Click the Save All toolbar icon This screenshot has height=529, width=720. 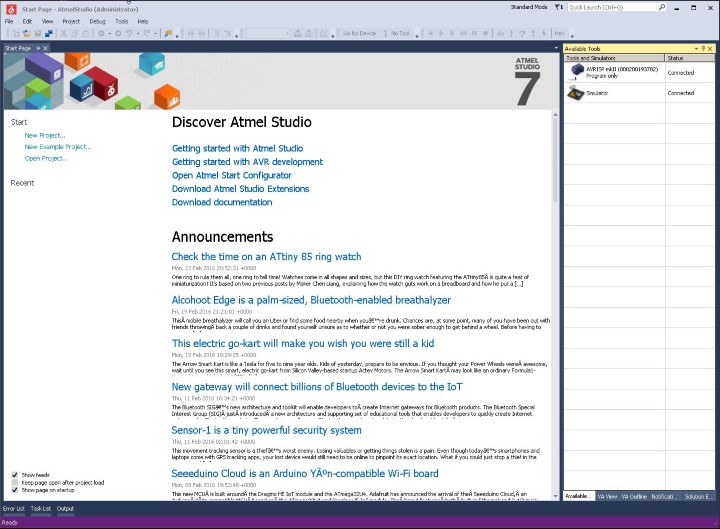click(49, 34)
